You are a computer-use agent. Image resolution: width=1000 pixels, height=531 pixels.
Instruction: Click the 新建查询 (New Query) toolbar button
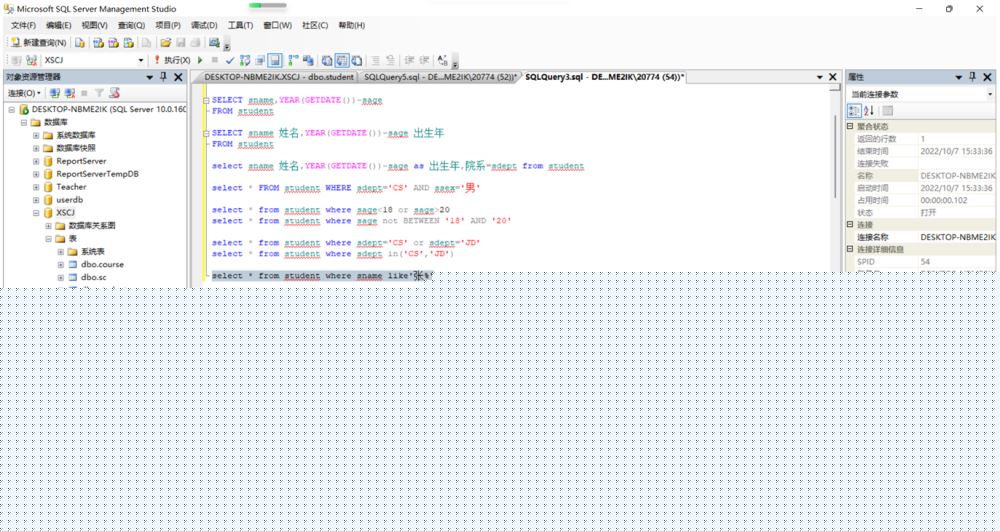point(39,43)
